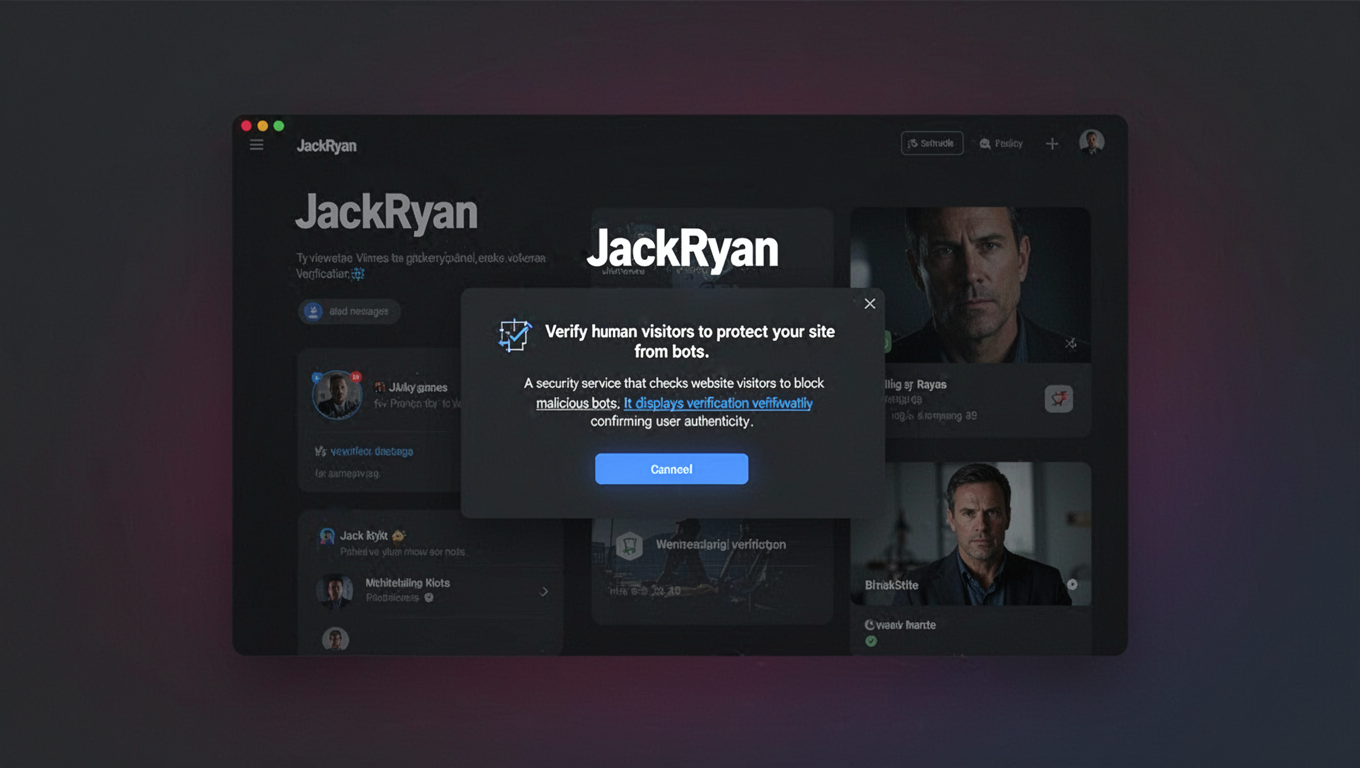Toggle the blue checkmark next to Whitelisting Klots
This screenshot has width=1360, height=768.
point(429,596)
